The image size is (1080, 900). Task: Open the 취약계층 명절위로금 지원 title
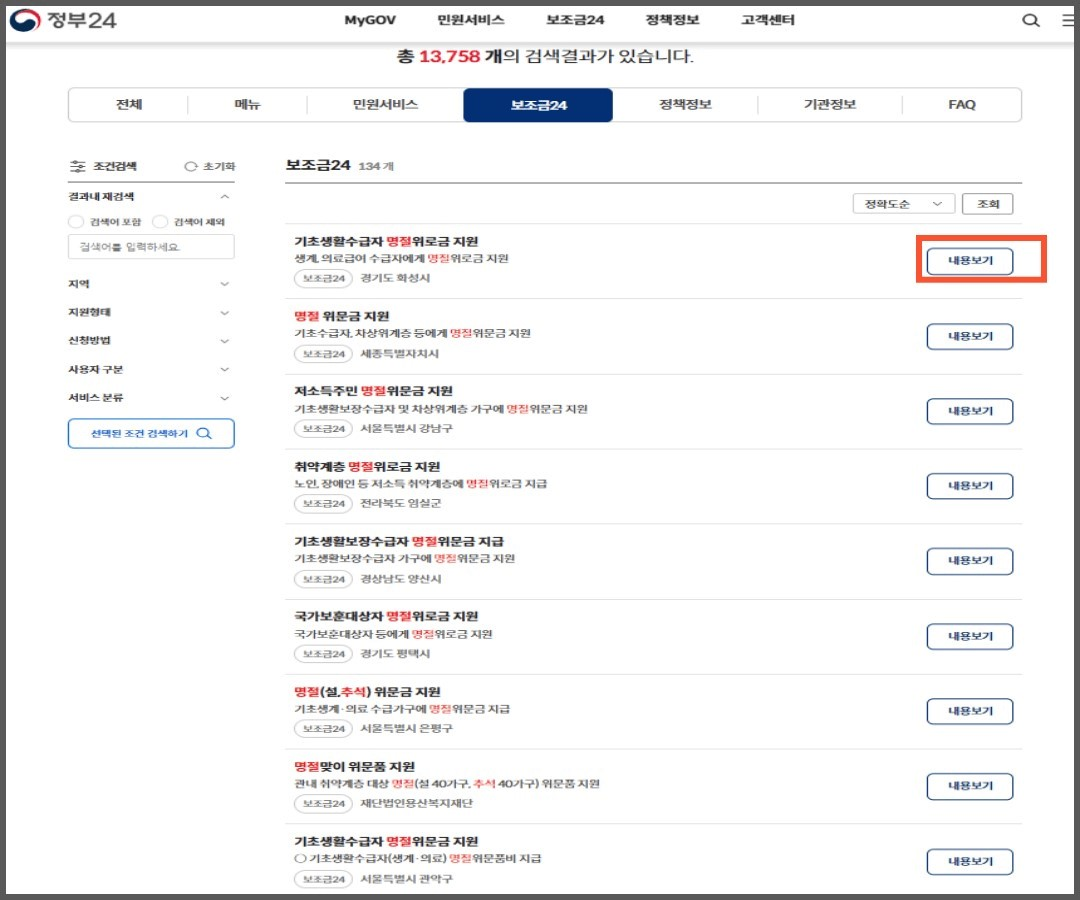[367, 467]
